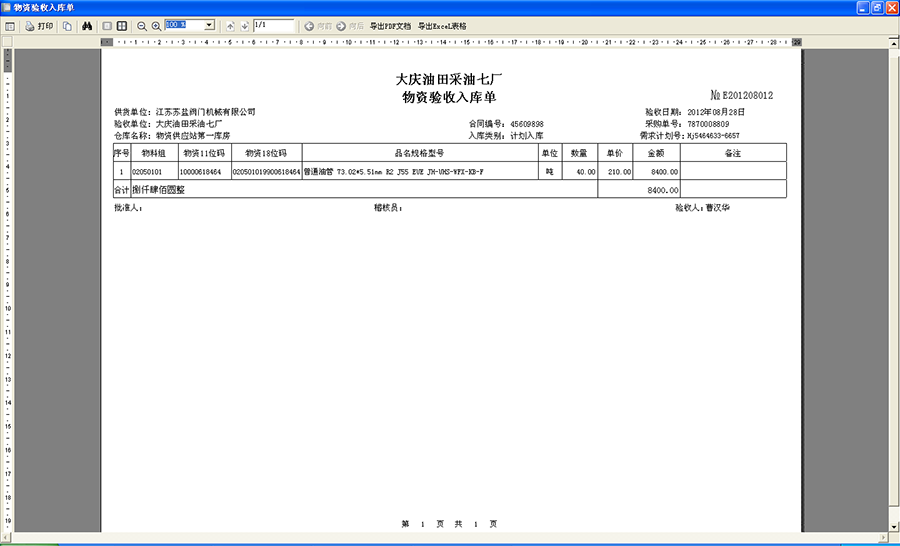Click 导出PDF文档 export button

(x=390, y=26)
